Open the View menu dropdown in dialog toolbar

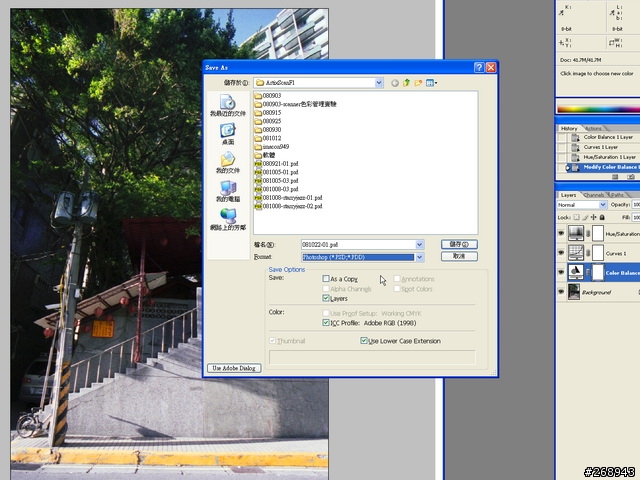coord(431,83)
